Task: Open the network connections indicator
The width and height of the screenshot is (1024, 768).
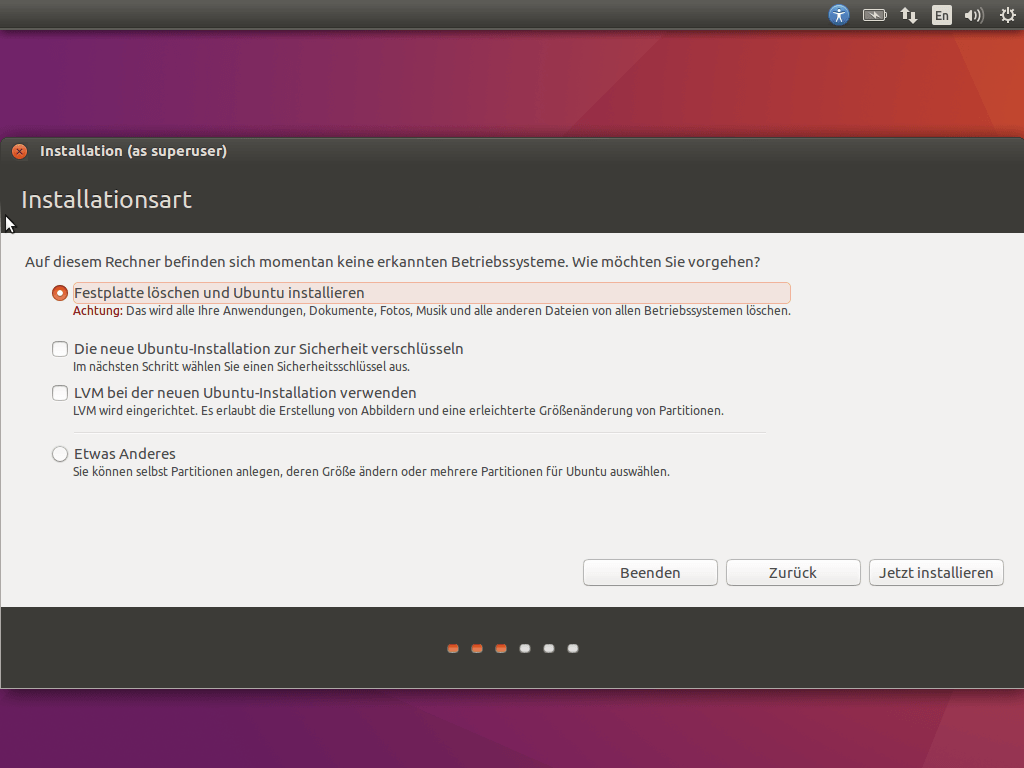Action: coord(908,14)
